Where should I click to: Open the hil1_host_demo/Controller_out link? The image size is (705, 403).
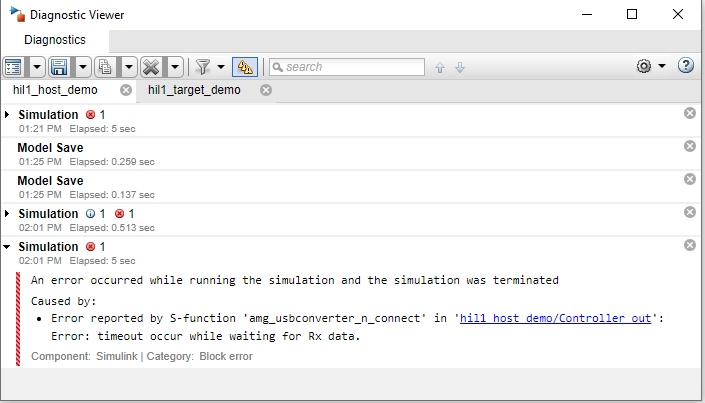point(555,318)
